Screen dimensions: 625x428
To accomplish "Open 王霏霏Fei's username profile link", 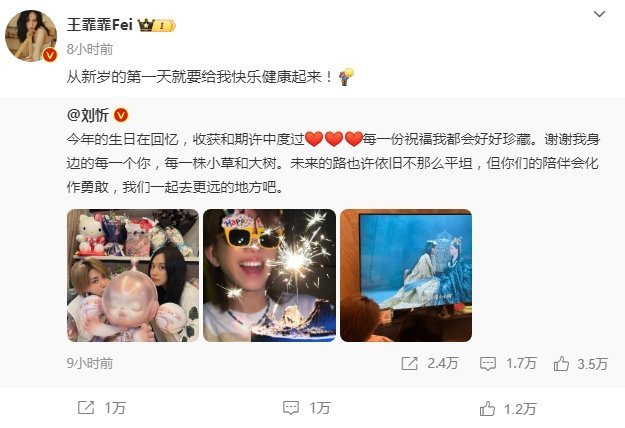I will tap(100, 25).
